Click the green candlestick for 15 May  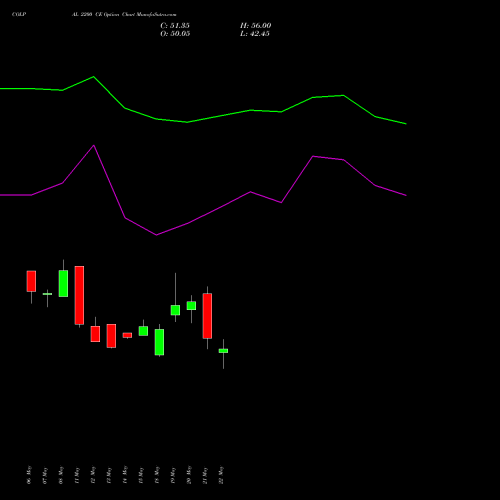pyautogui.click(x=143, y=331)
